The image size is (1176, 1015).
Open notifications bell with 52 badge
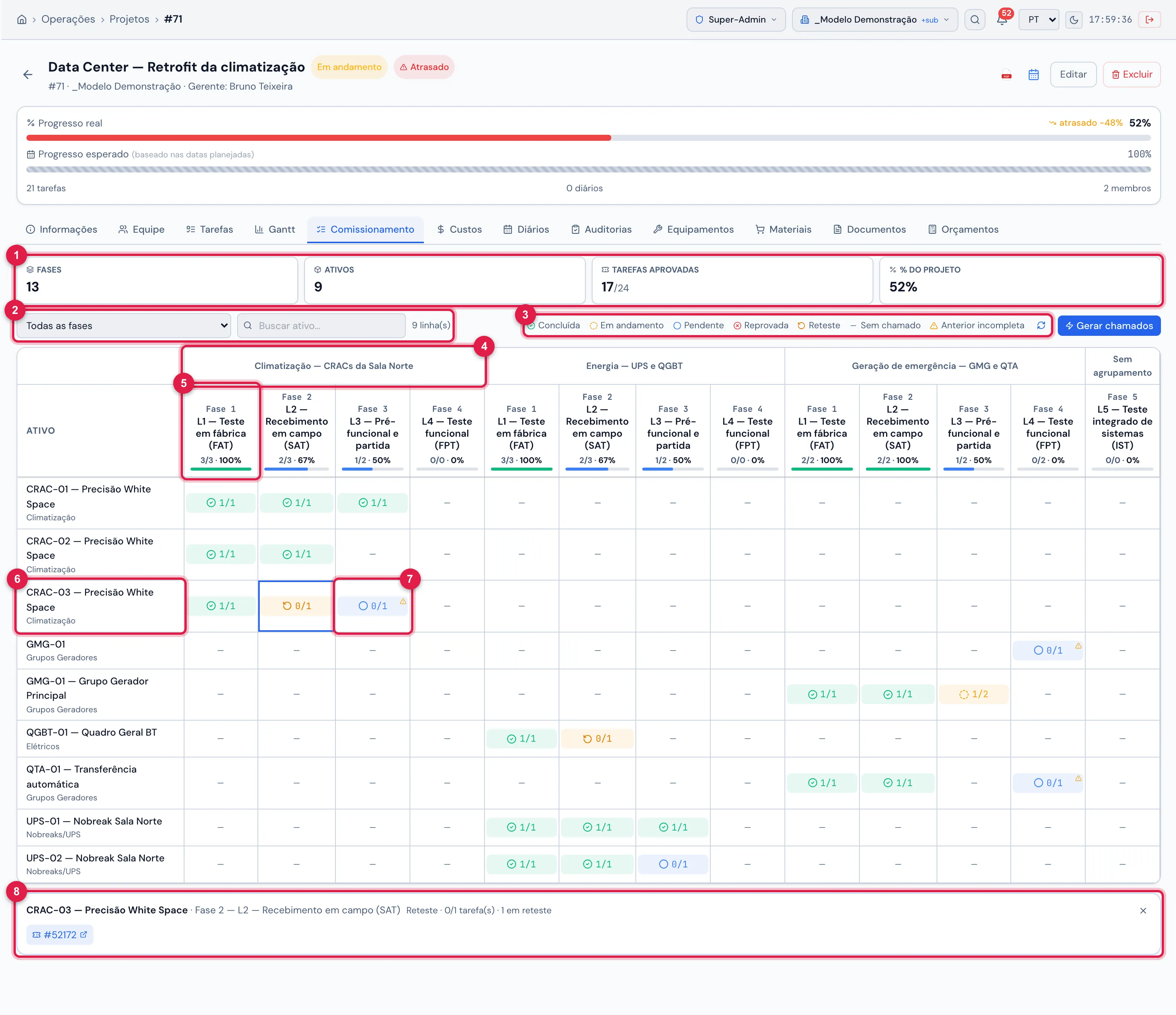click(x=1002, y=19)
